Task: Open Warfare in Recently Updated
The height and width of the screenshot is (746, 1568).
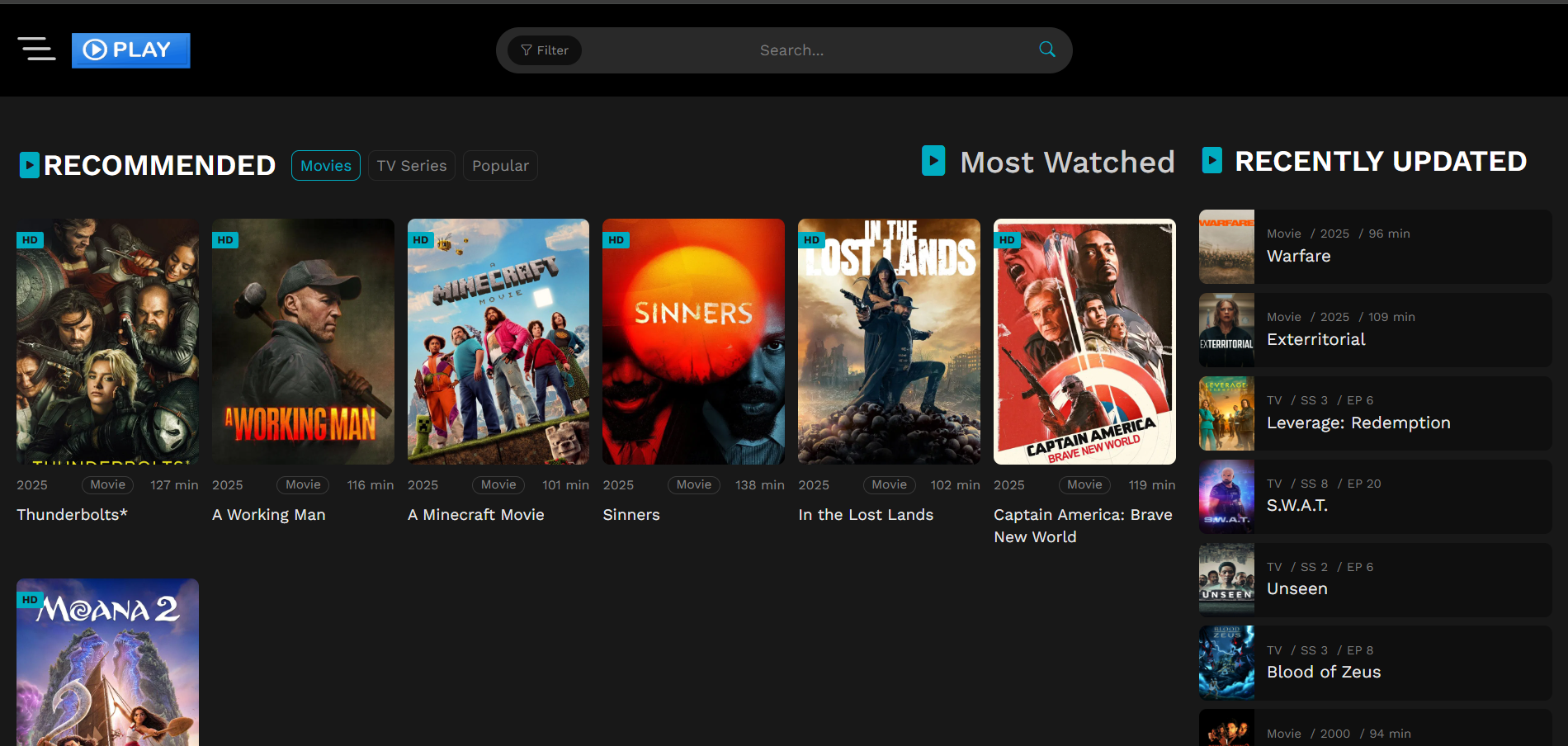Action: tap(1375, 247)
